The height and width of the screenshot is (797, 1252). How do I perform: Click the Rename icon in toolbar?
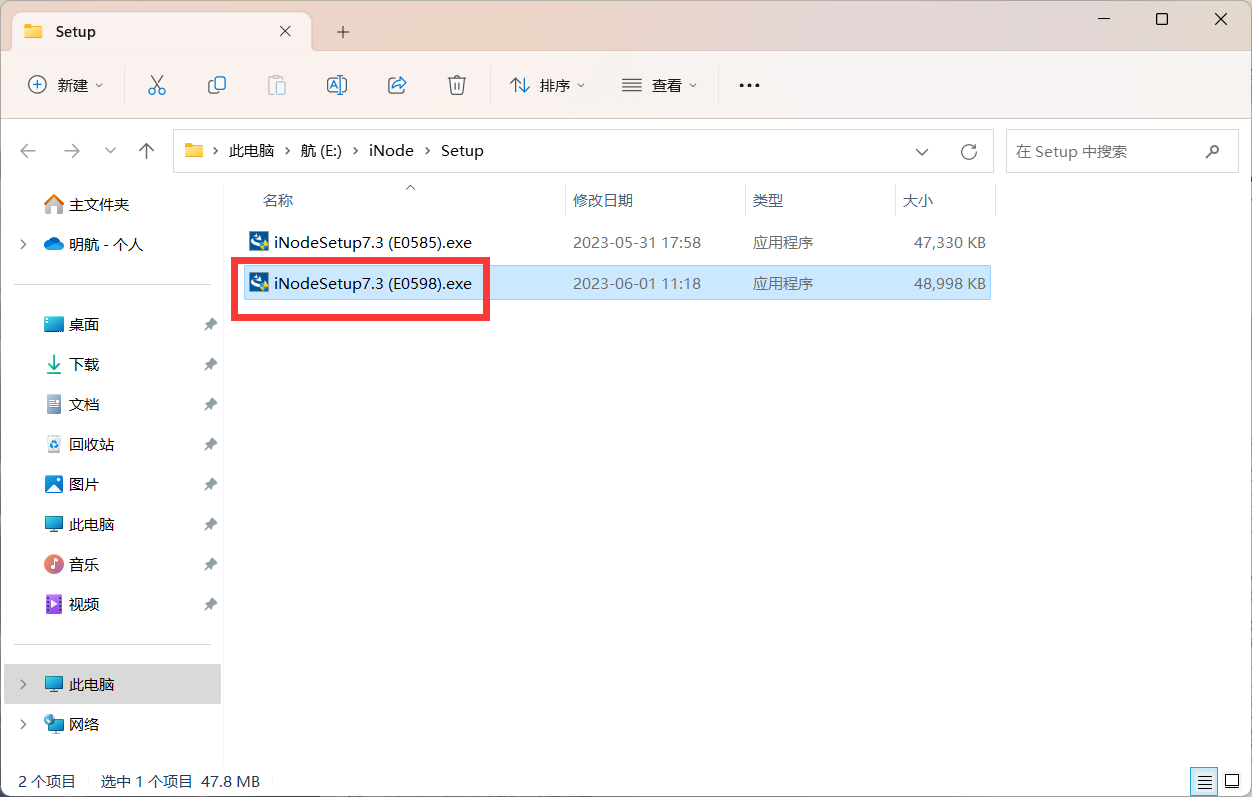point(337,85)
